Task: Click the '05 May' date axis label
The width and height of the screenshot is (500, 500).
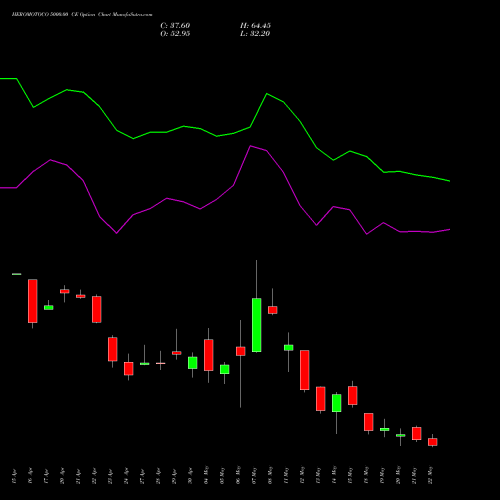Action: (222, 475)
